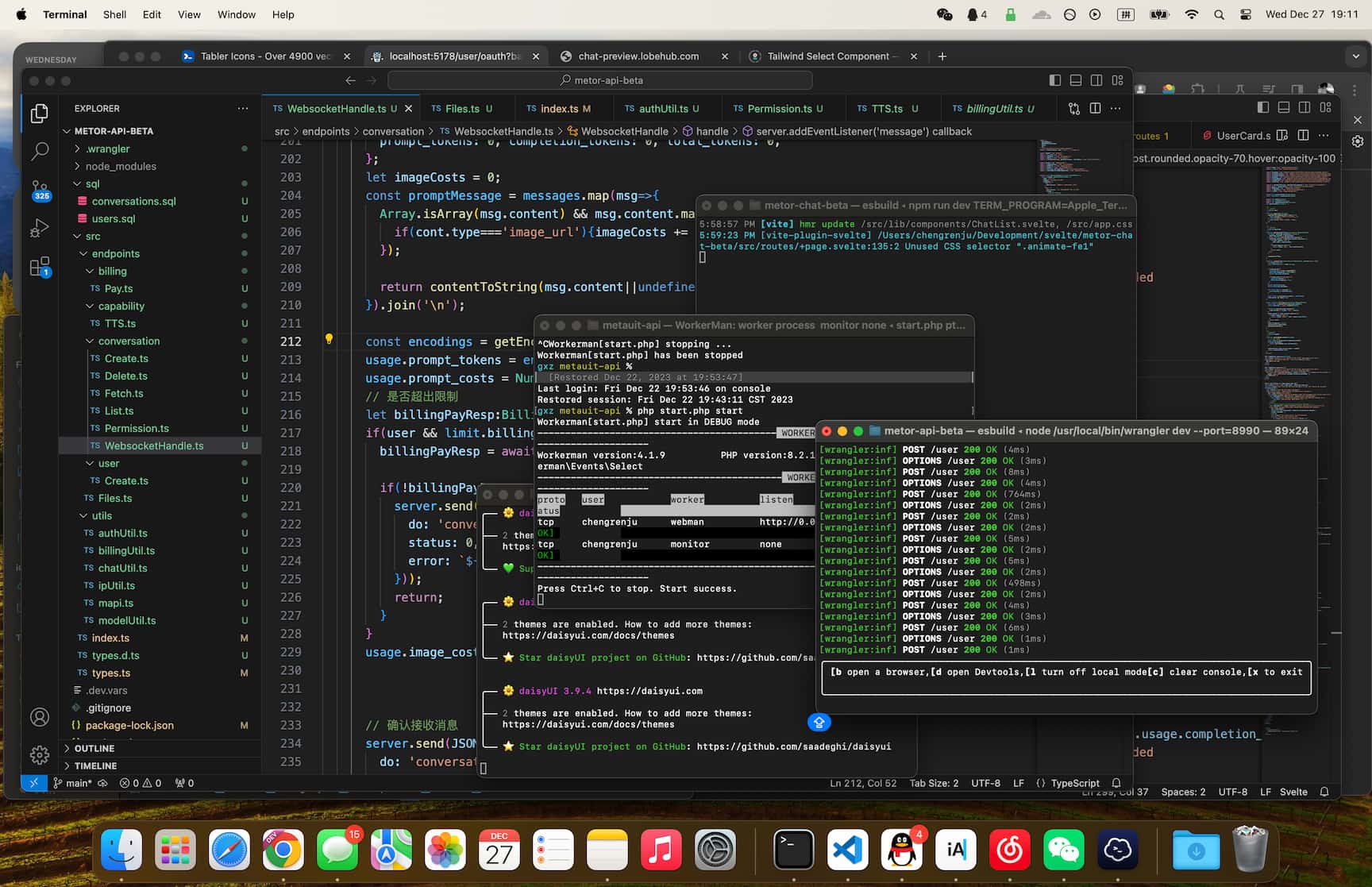This screenshot has height=887, width=1372.
Task: Collapse the conversation folder
Action: tap(128, 341)
